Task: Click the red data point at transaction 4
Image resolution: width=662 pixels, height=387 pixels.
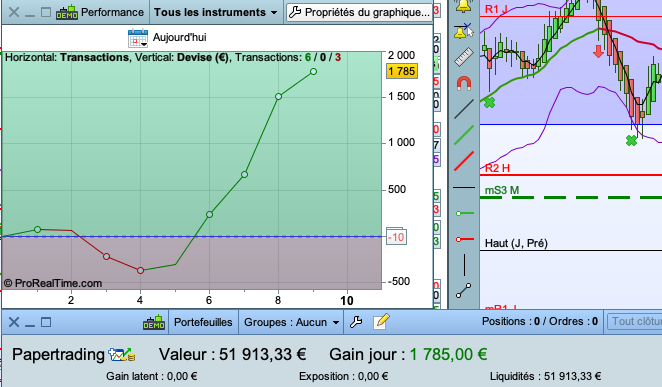Action: point(141,271)
